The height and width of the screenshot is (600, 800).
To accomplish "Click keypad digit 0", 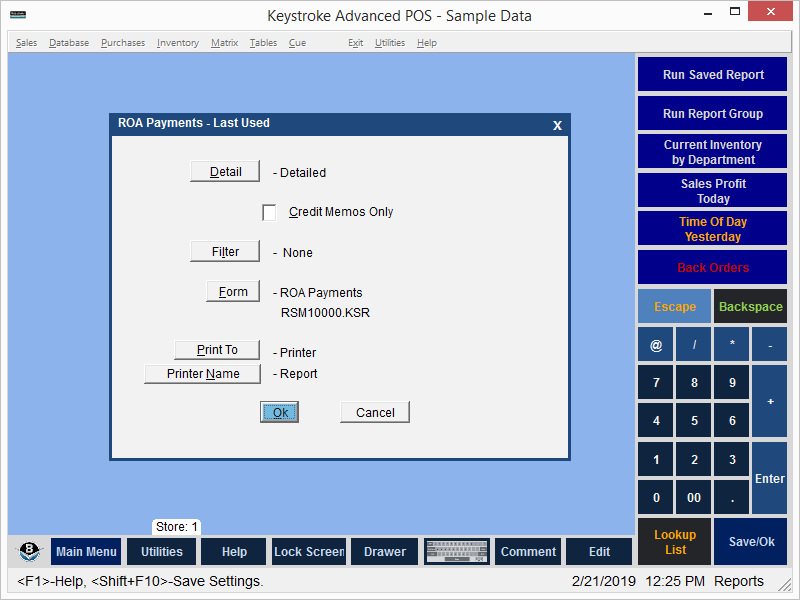I will click(x=656, y=497).
